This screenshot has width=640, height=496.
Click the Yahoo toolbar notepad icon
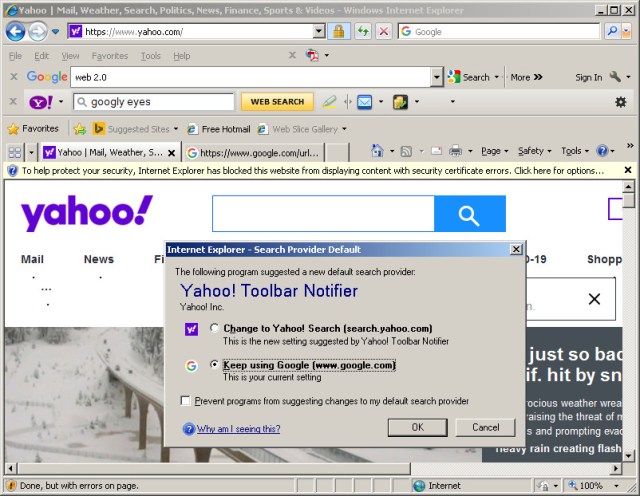tap(400, 102)
